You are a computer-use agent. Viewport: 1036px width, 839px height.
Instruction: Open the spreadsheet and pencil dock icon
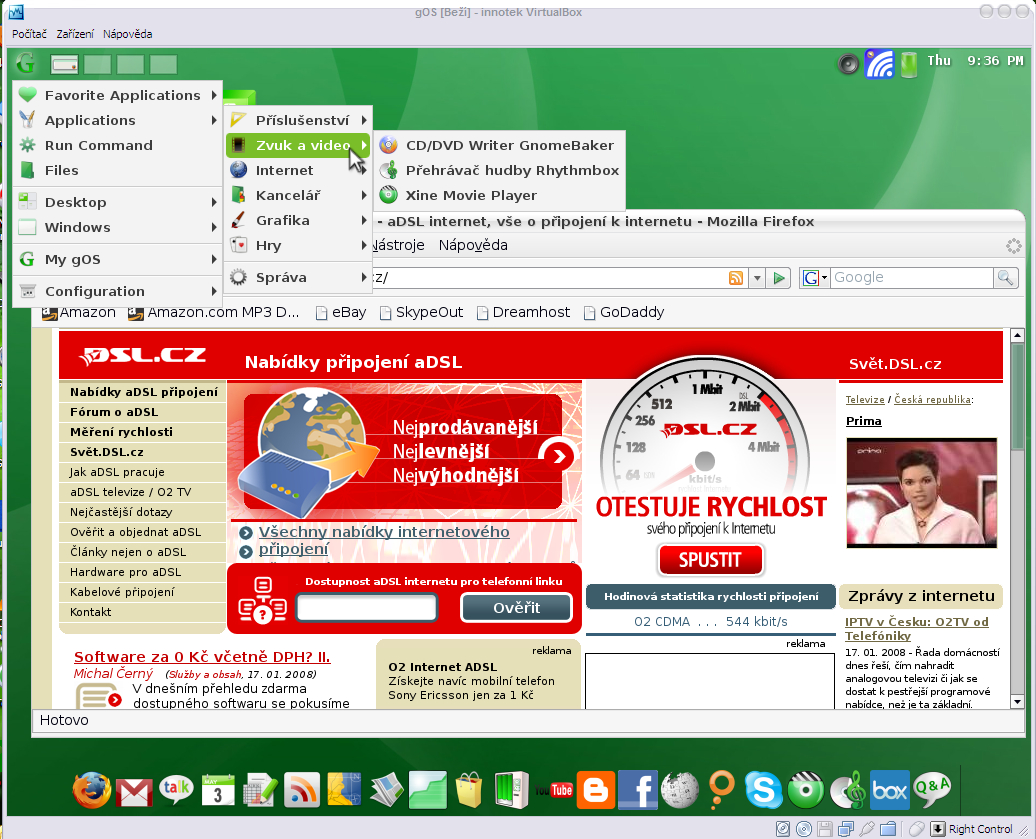click(260, 790)
